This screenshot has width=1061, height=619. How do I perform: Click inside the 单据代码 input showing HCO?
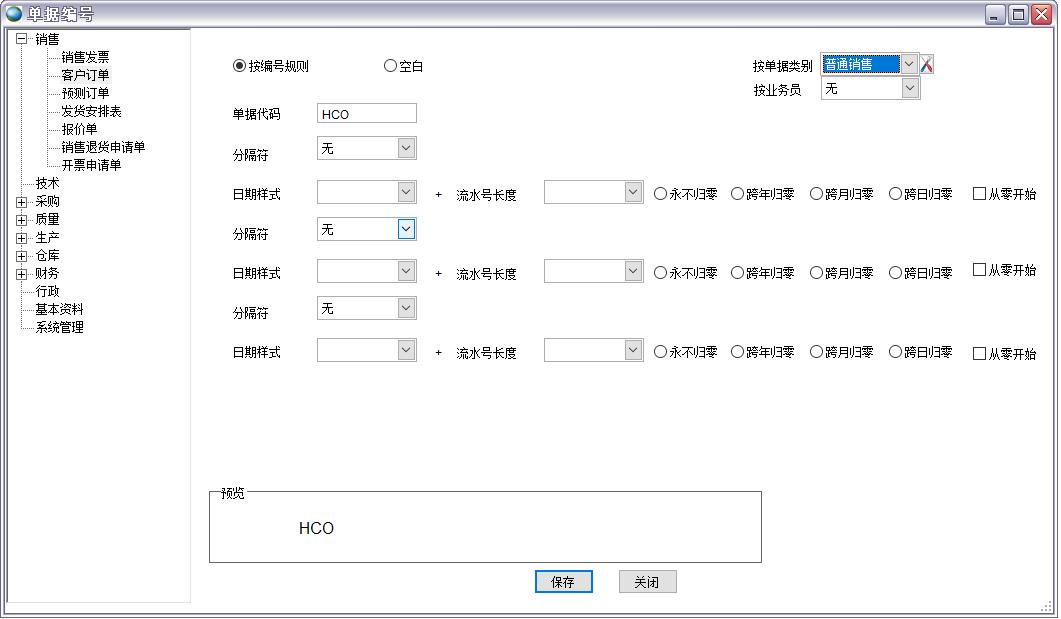[365, 113]
